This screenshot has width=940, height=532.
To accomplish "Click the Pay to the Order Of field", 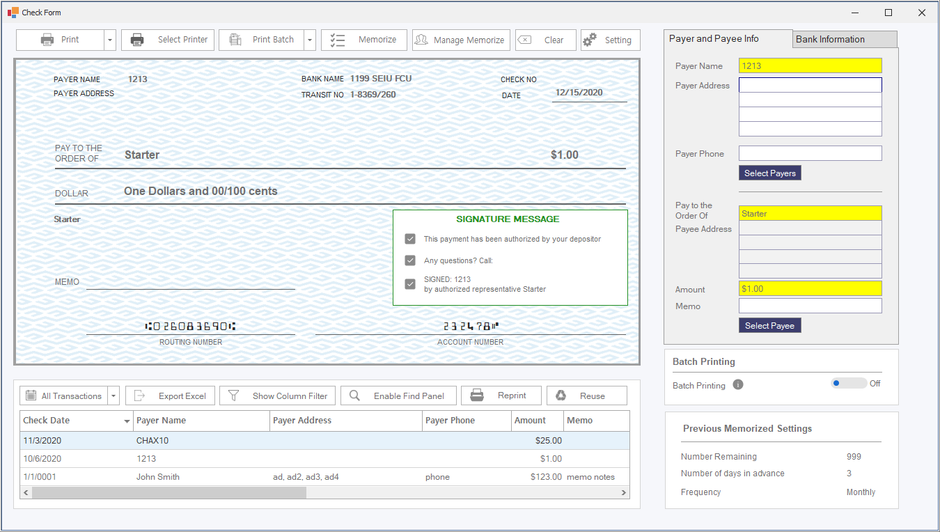I will pos(811,214).
